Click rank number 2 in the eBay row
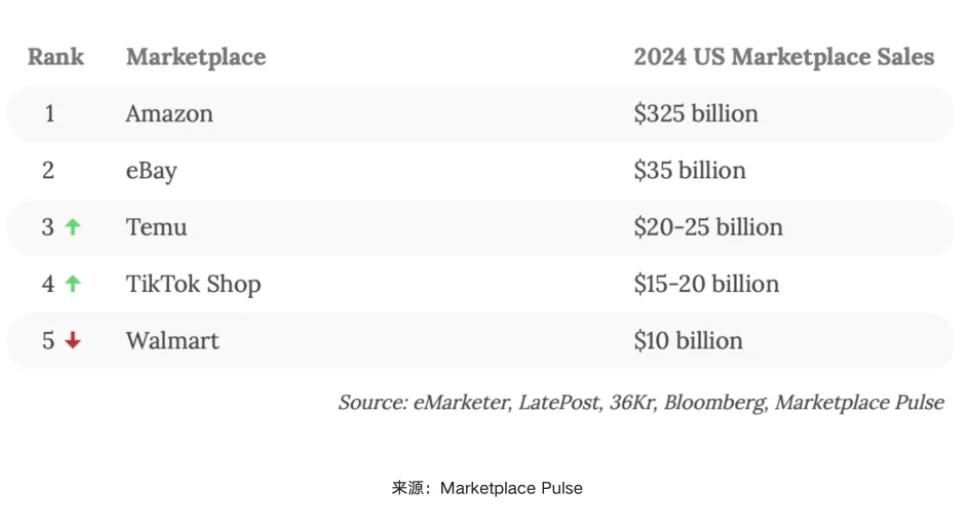The image size is (953, 511). tap(48, 171)
